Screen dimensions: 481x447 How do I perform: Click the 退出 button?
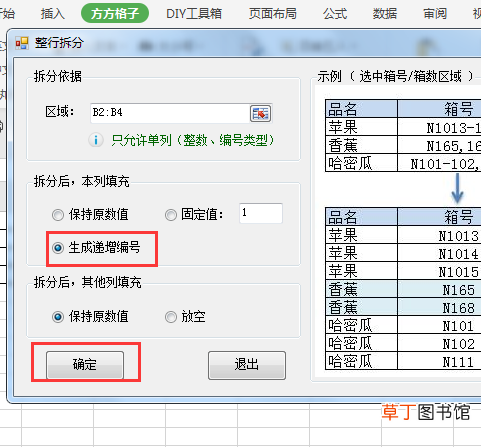[x=247, y=365]
